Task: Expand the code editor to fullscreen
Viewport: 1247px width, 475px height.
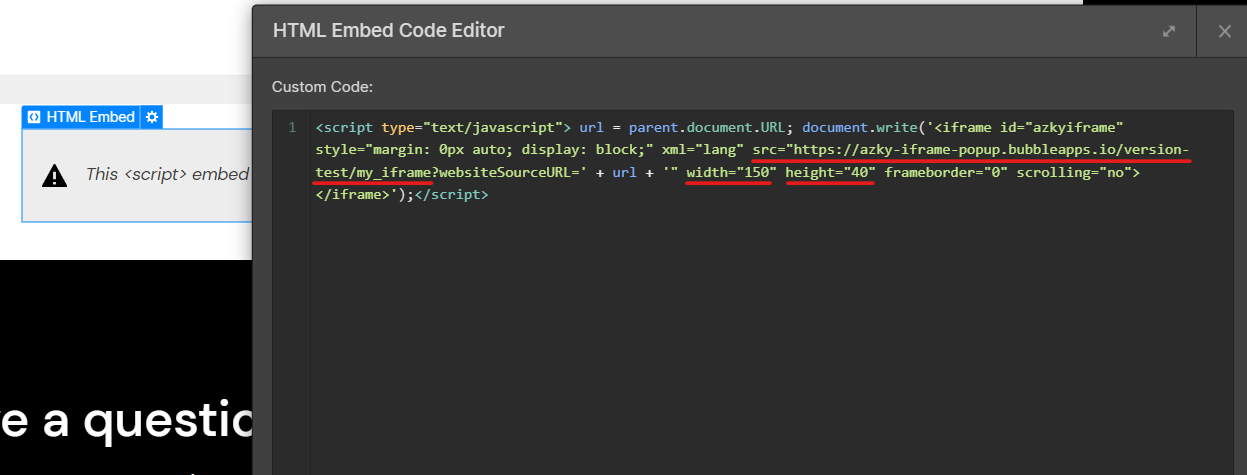Action: coord(1168,31)
